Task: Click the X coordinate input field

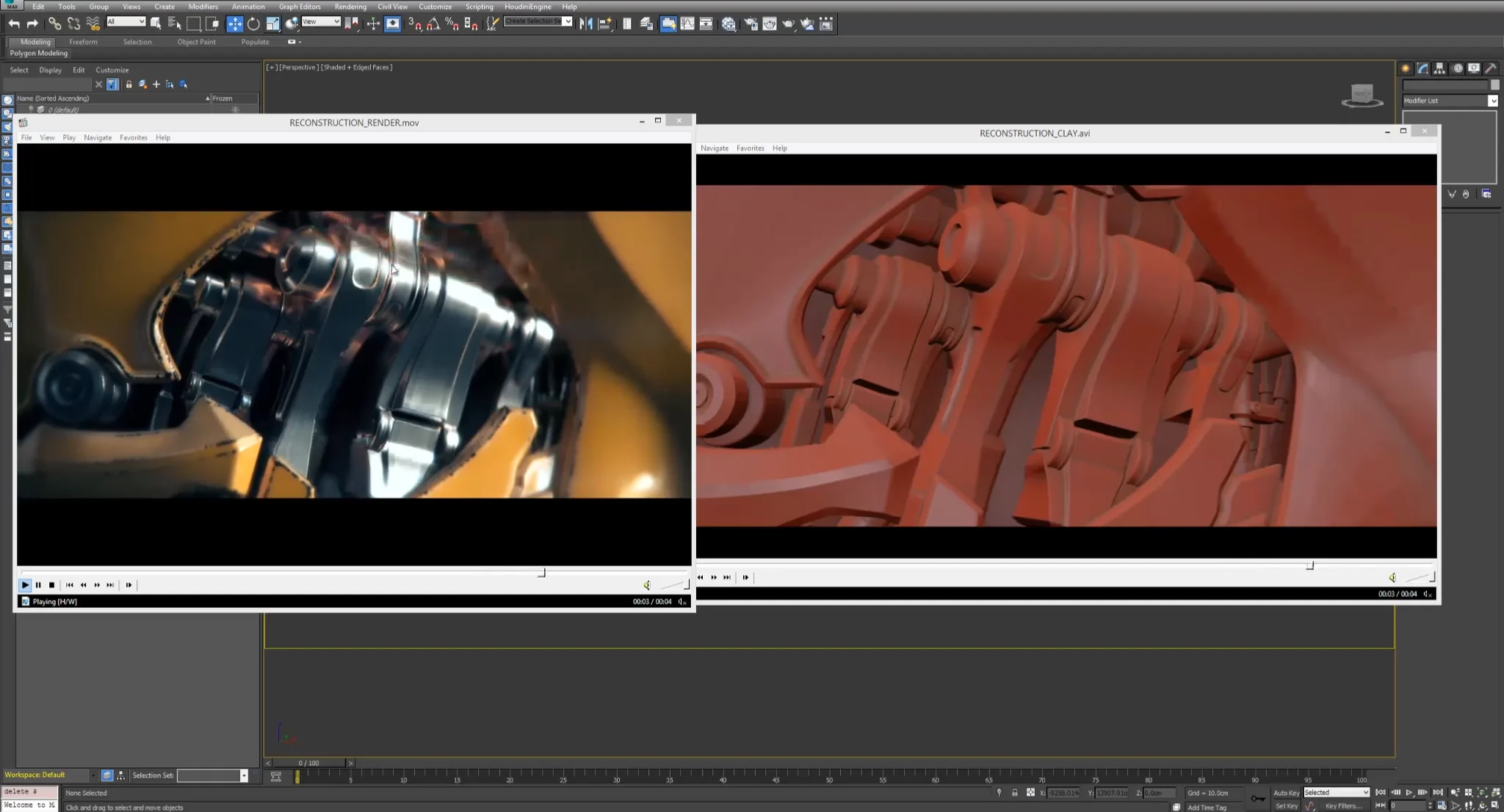Action: pos(1063,793)
